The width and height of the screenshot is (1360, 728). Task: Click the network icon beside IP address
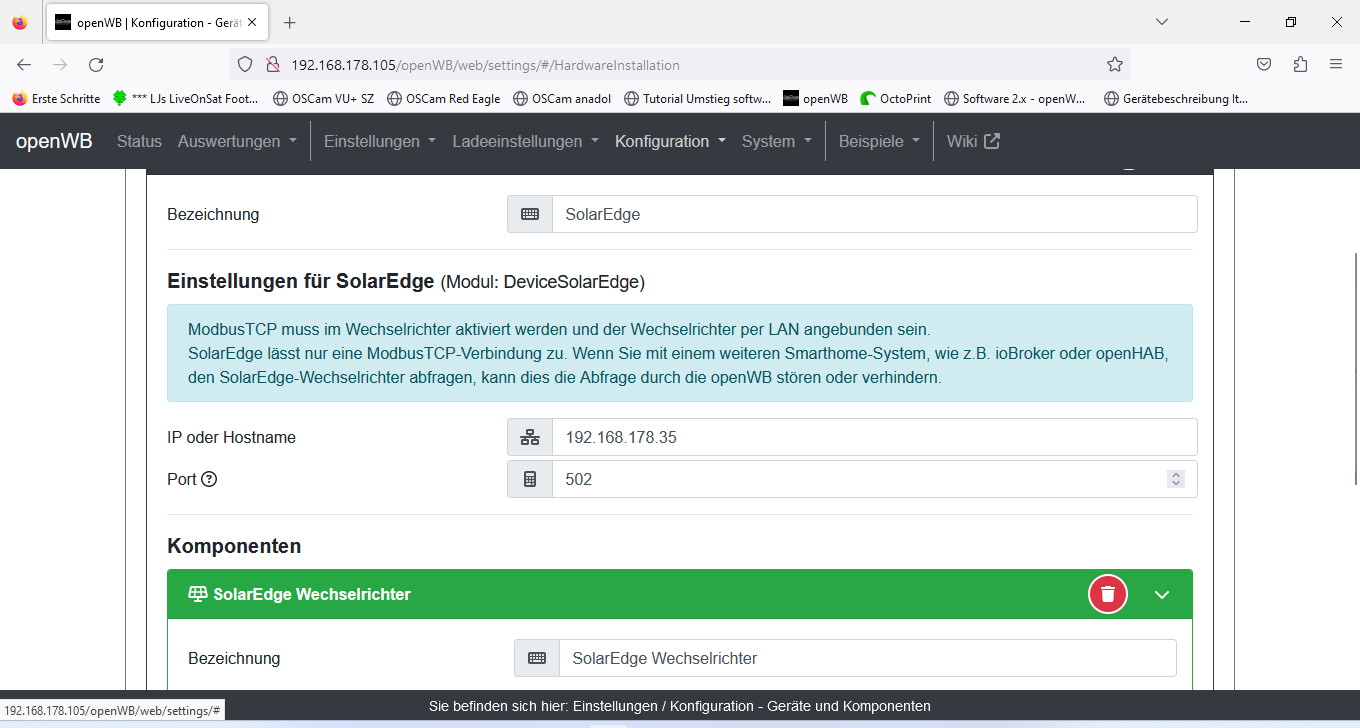tap(530, 437)
